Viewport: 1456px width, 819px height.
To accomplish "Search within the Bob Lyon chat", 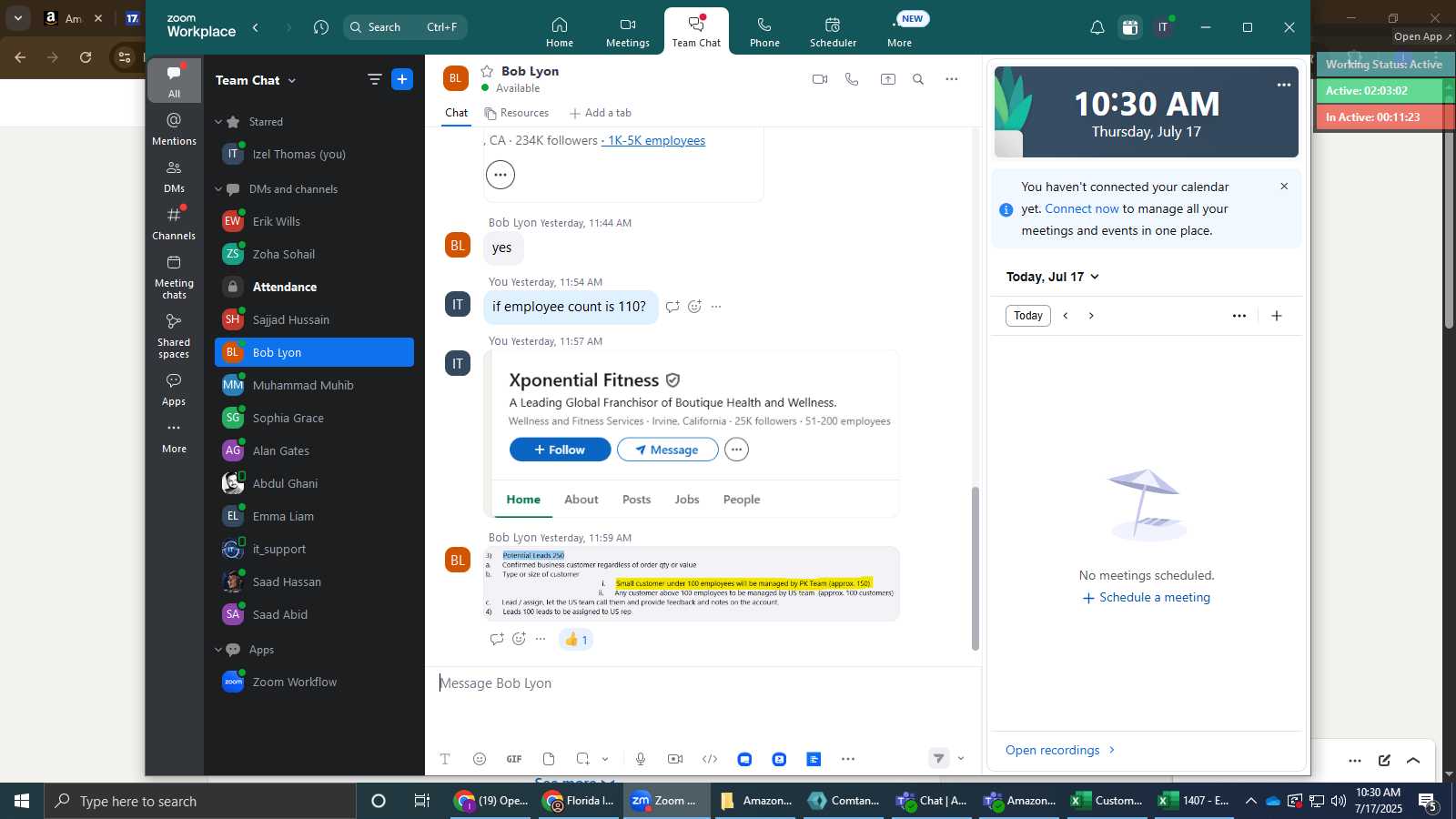I will (918, 79).
